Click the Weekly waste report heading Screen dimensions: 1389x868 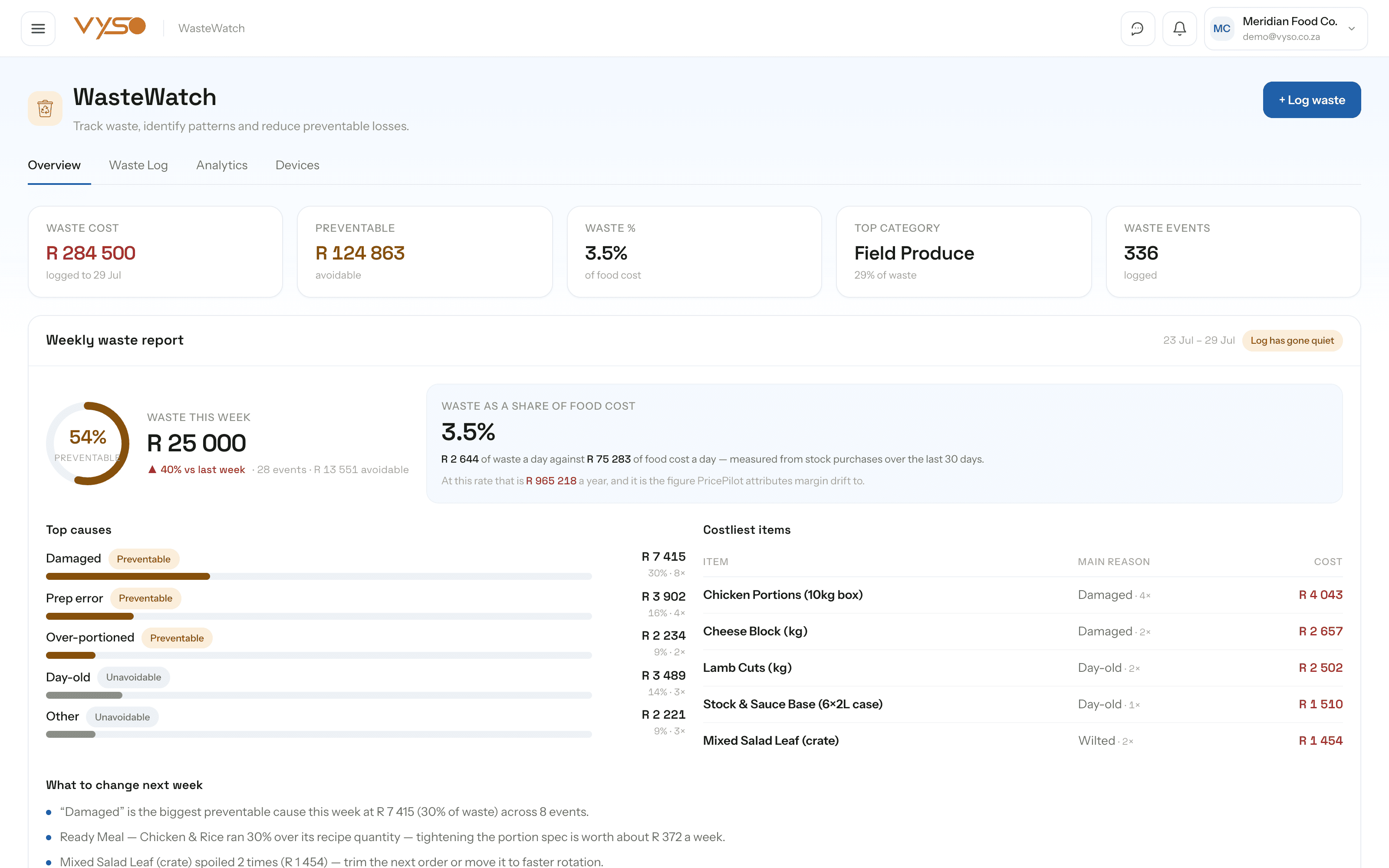tap(115, 340)
